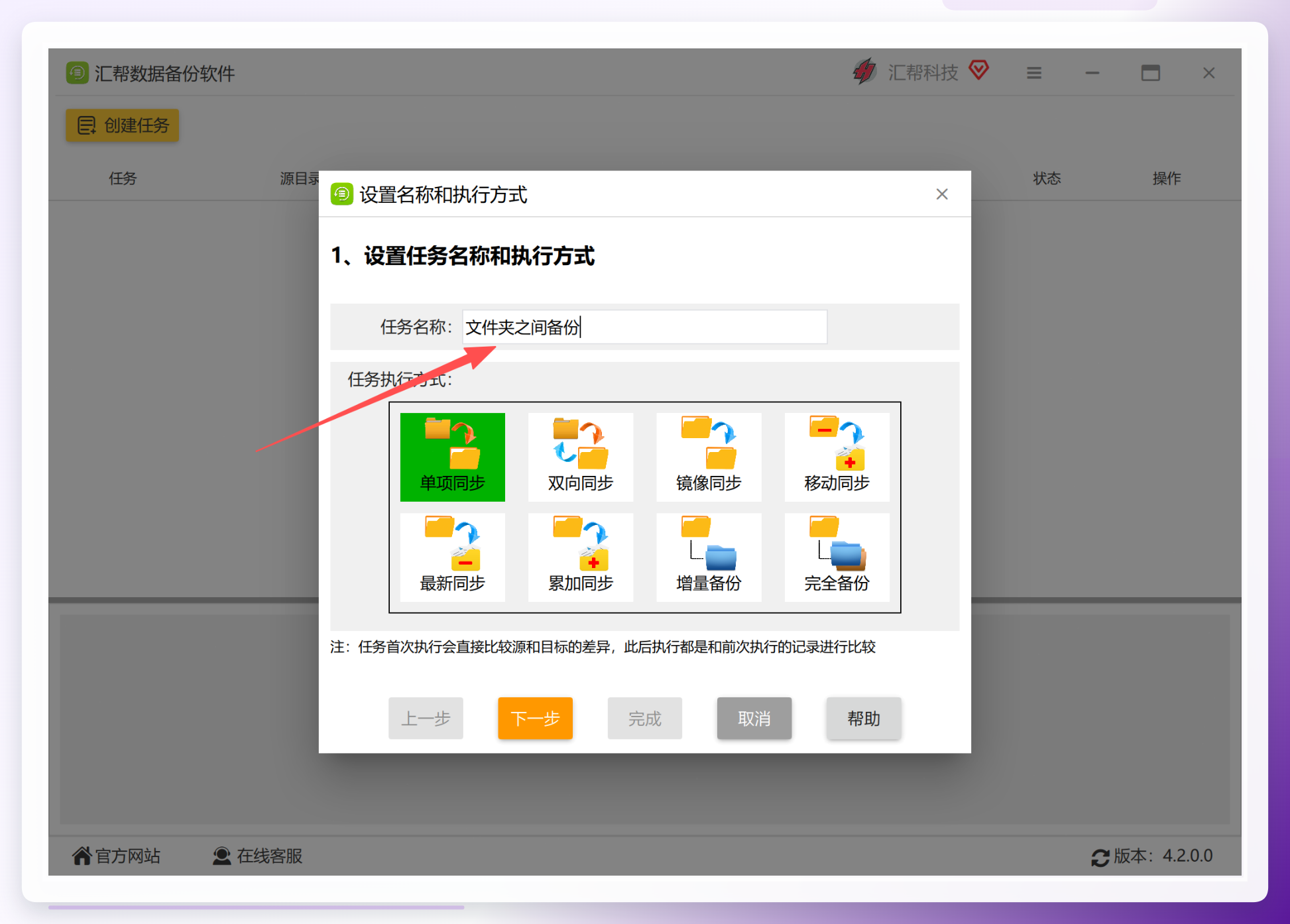The image size is (1290, 924).
Task: Pick the 镜像同步 mirror sync icon
Action: tap(709, 457)
